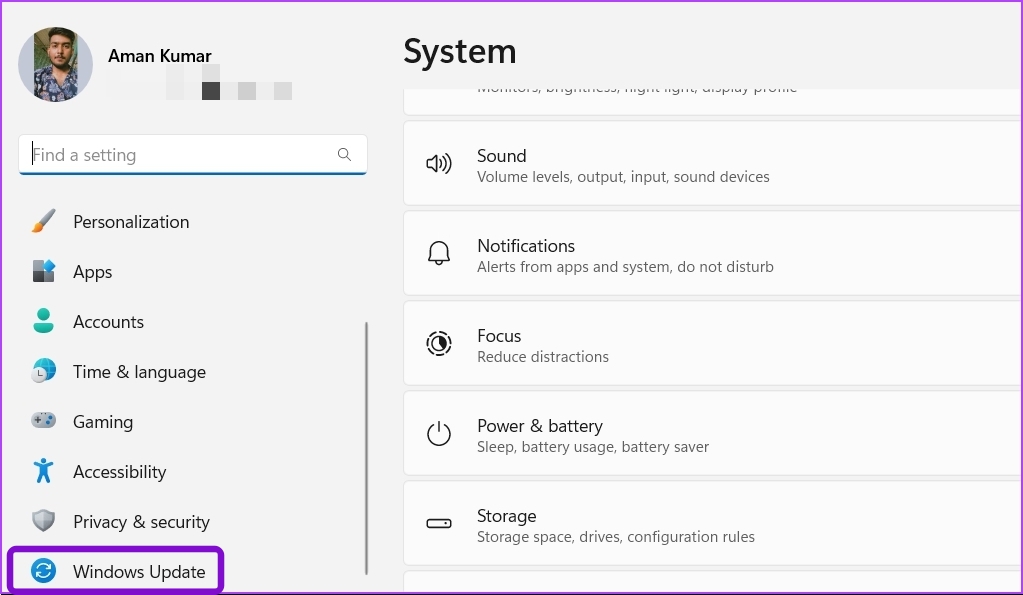Viewport: 1023px width, 595px height.
Task: Go to Apps settings
Action: click(x=93, y=272)
